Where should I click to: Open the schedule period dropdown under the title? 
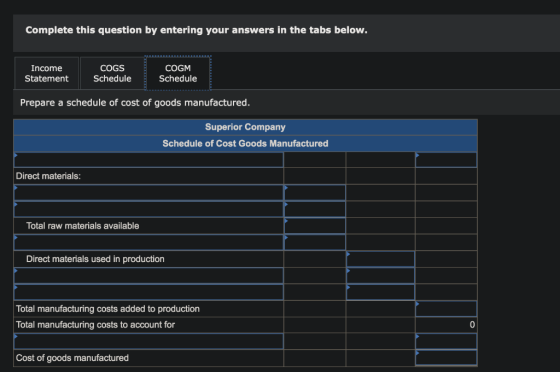[x=149, y=160]
